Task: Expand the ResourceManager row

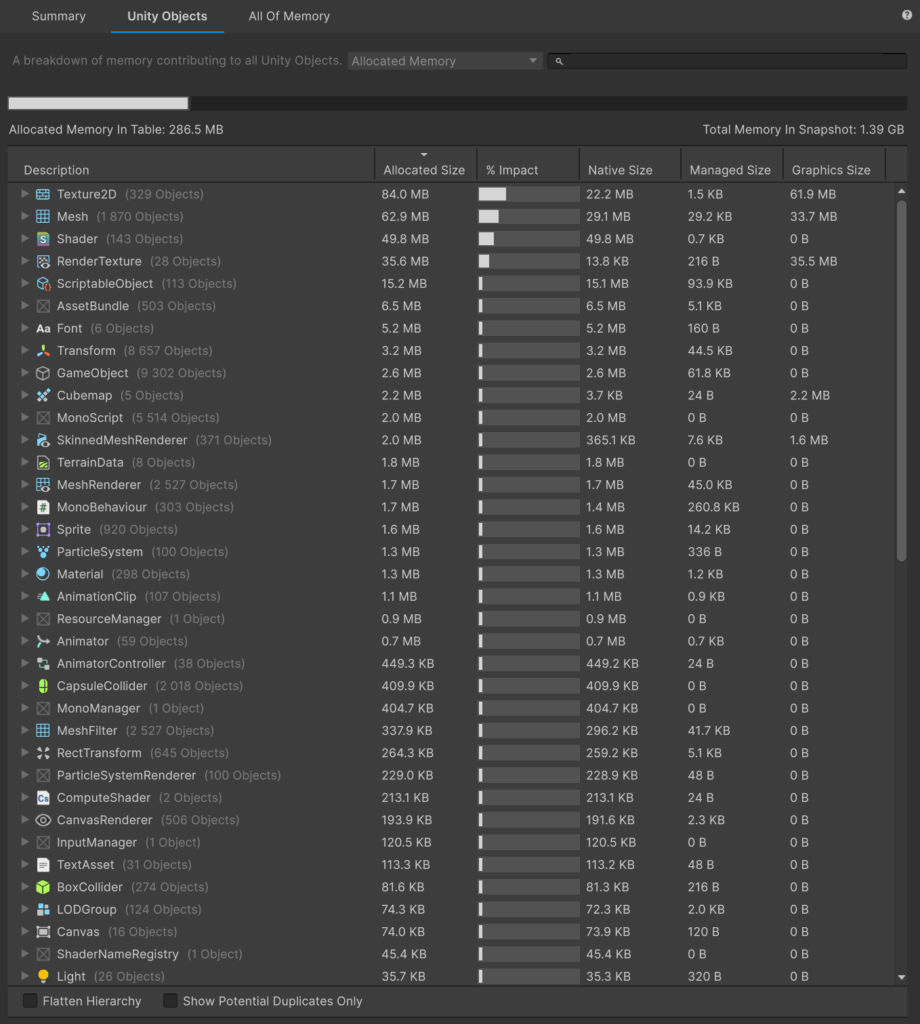Action: point(24,618)
